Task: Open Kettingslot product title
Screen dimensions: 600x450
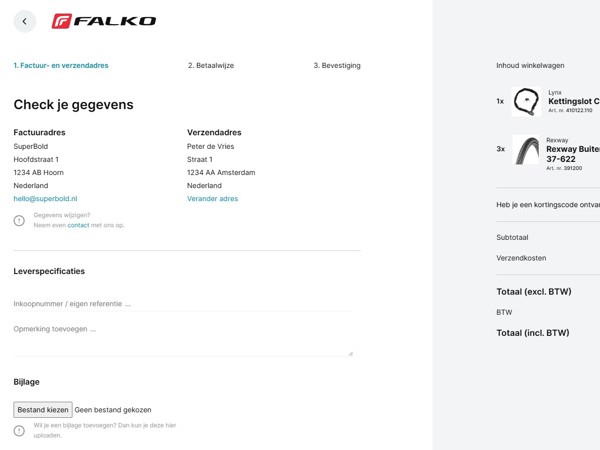Action: pos(574,101)
